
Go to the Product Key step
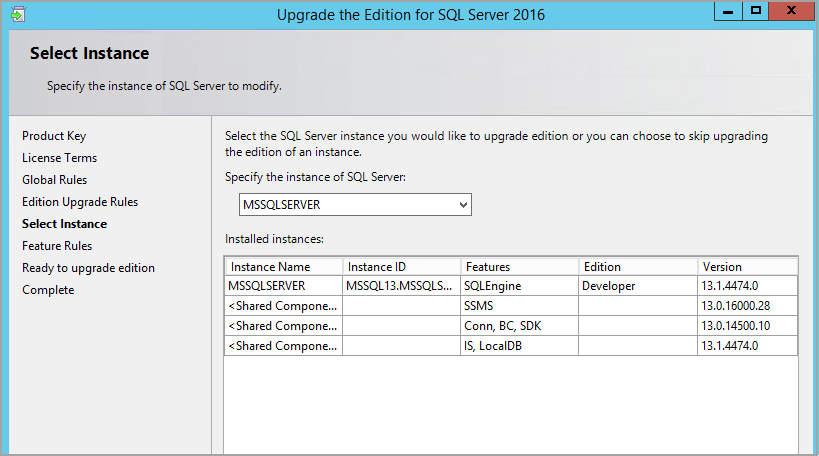[54, 136]
